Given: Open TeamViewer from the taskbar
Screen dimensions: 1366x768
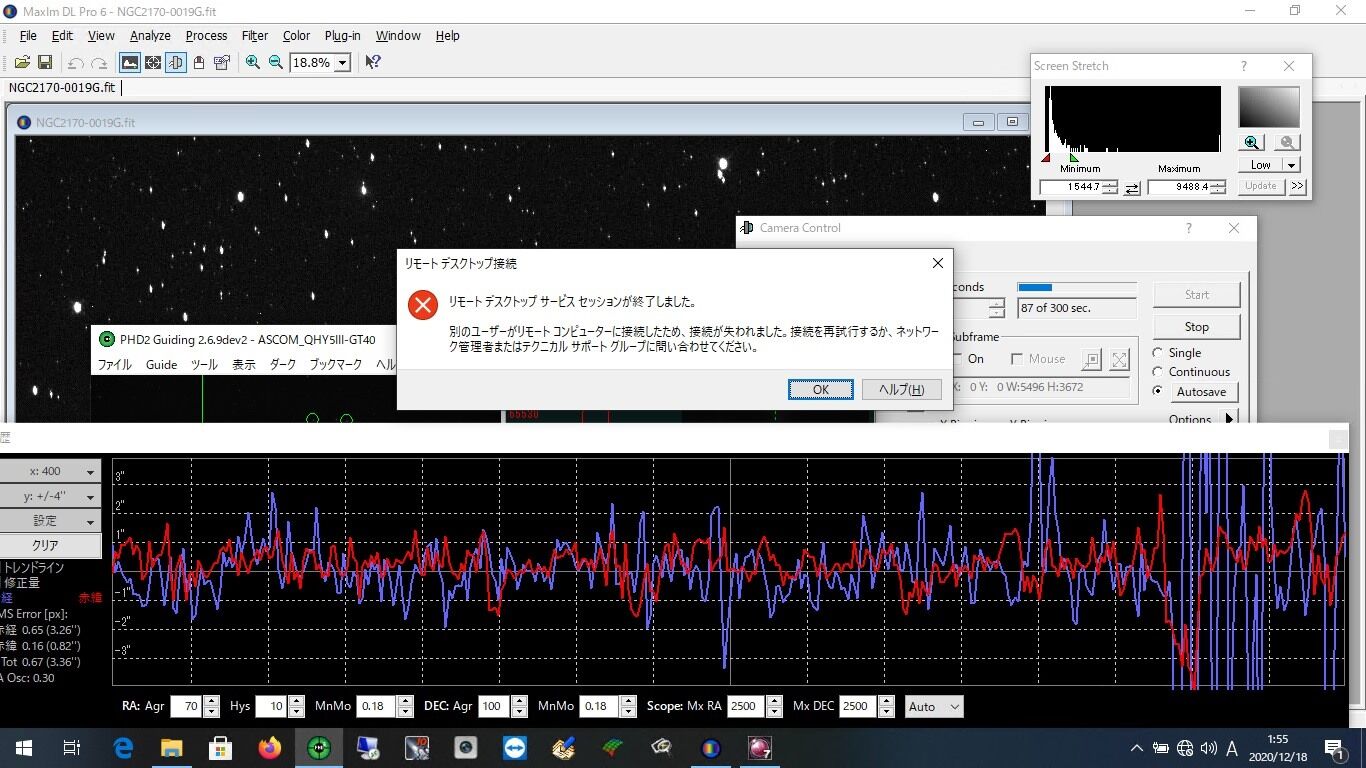Looking at the screenshot, I should click(515, 748).
